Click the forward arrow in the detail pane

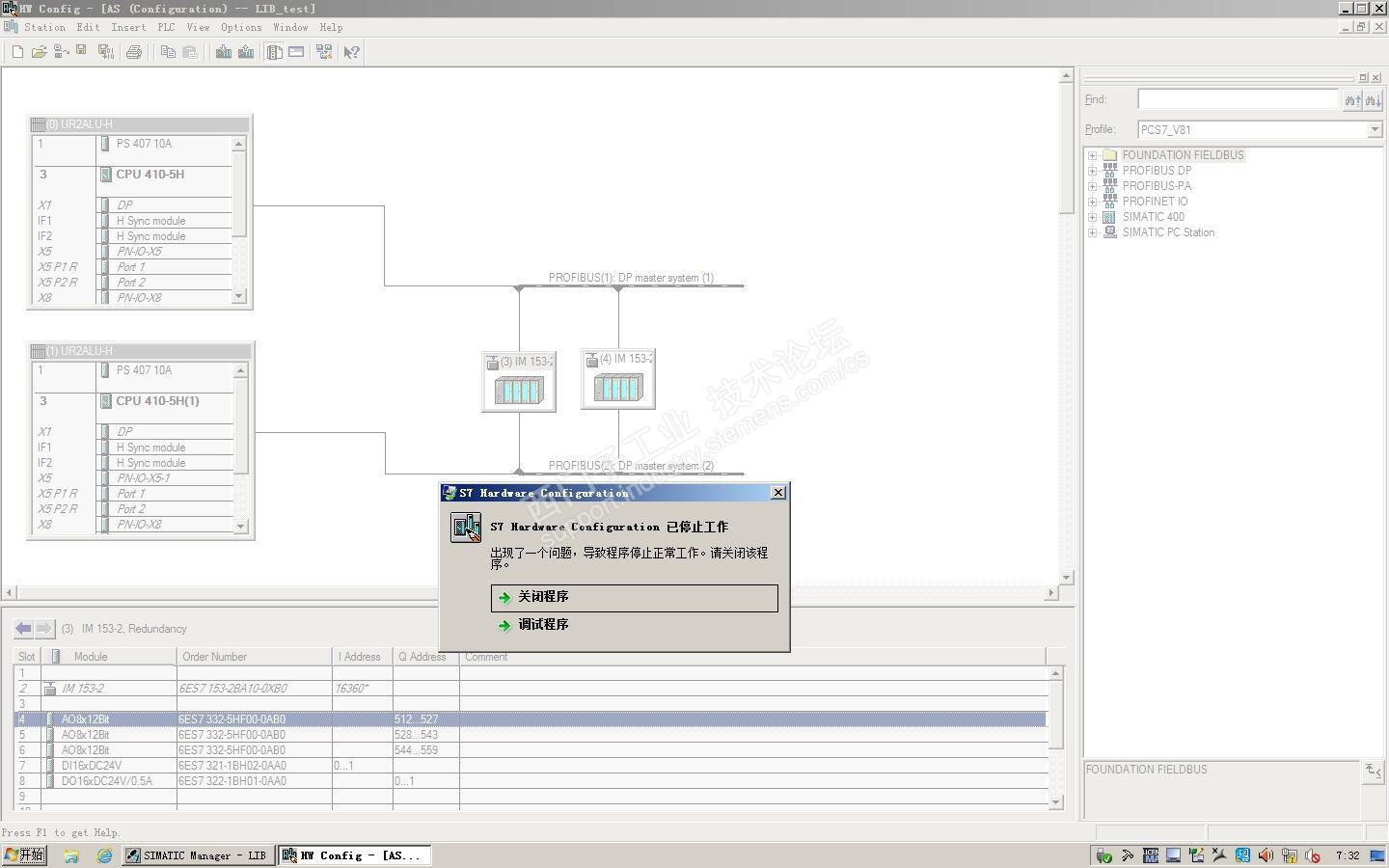44,629
